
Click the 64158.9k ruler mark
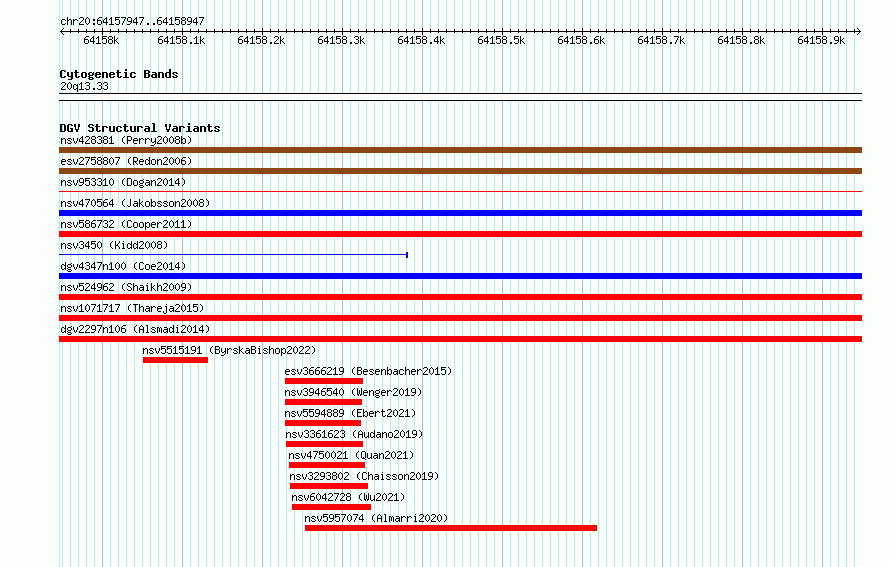click(821, 40)
